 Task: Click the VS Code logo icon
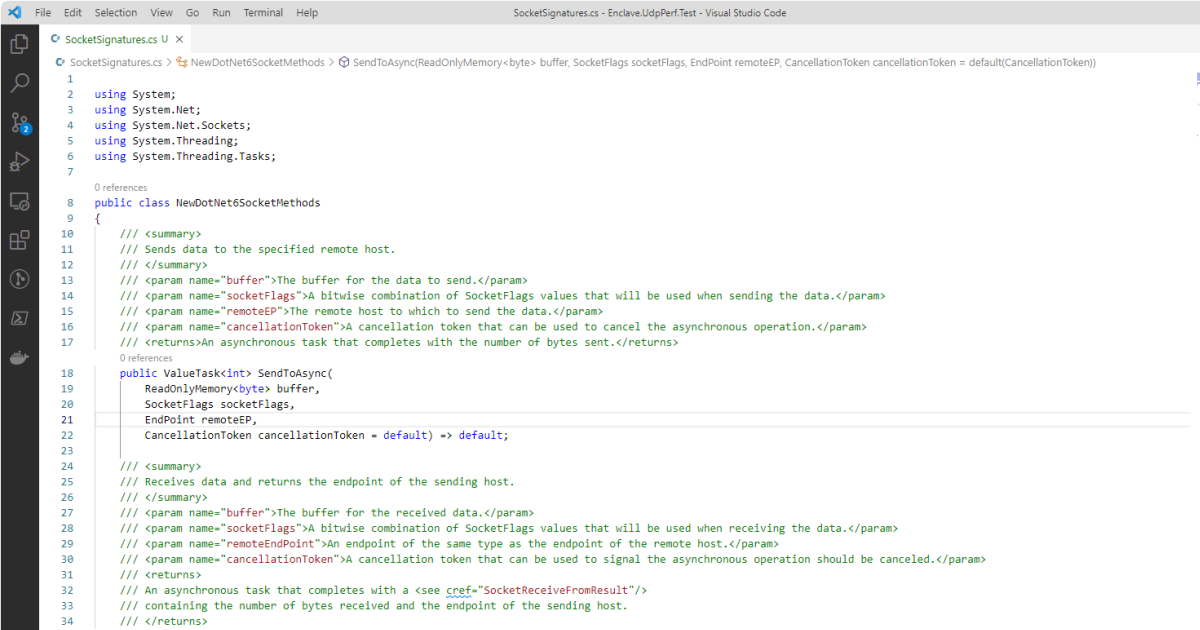pyautogui.click(x=14, y=13)
